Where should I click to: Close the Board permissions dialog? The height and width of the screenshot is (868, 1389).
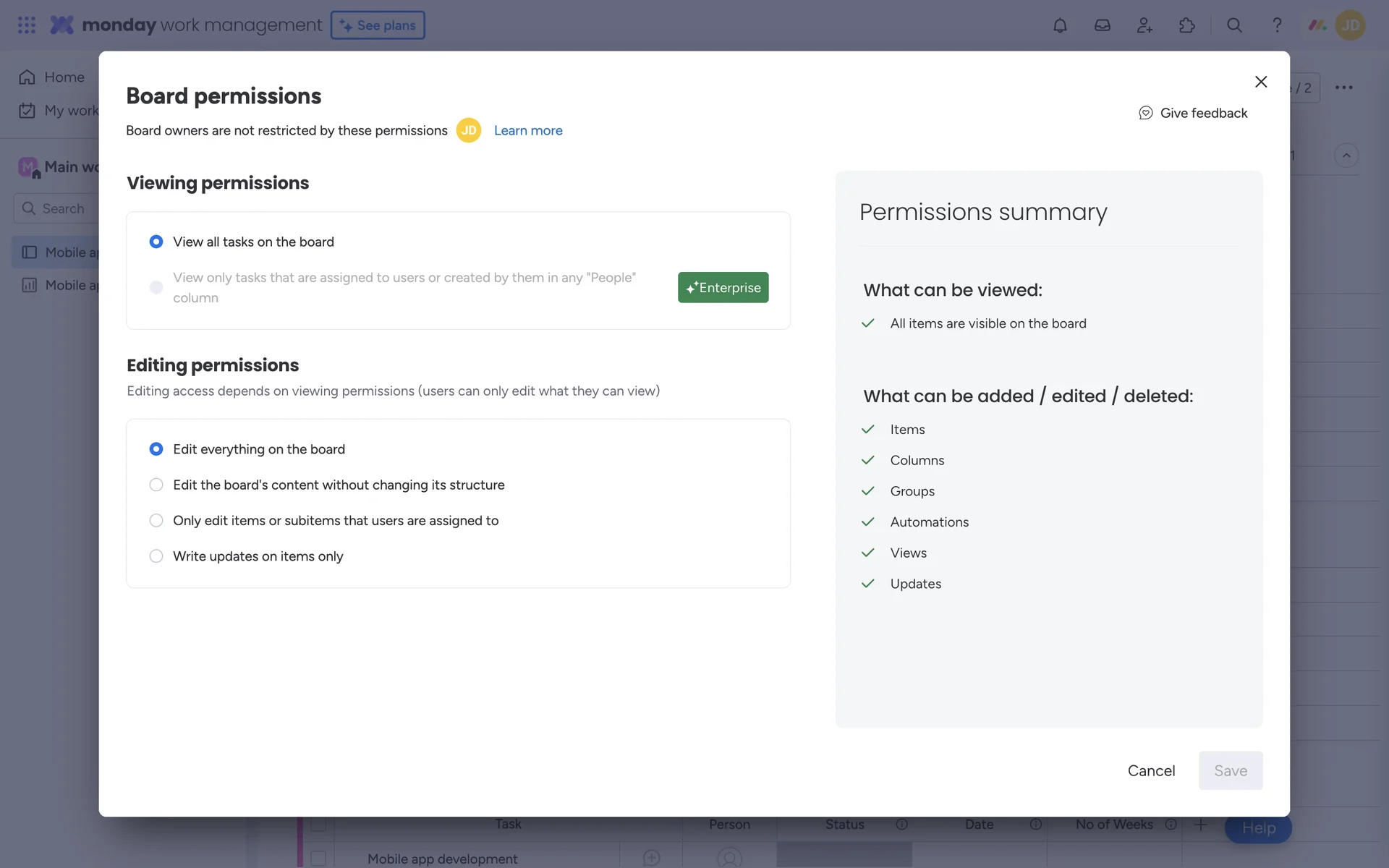point(1261,82)
